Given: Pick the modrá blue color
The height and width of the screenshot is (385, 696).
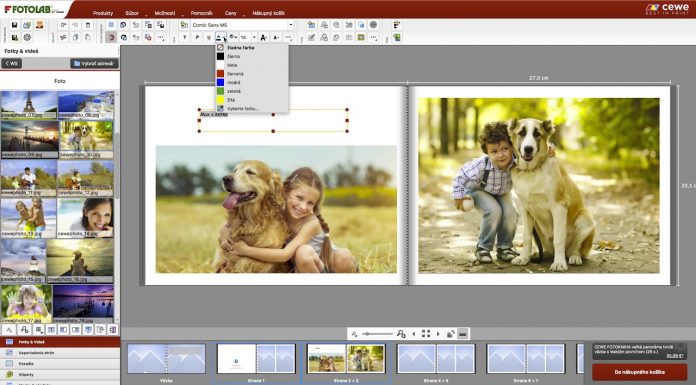Looking at the screenshot, I should click(252, 83).
